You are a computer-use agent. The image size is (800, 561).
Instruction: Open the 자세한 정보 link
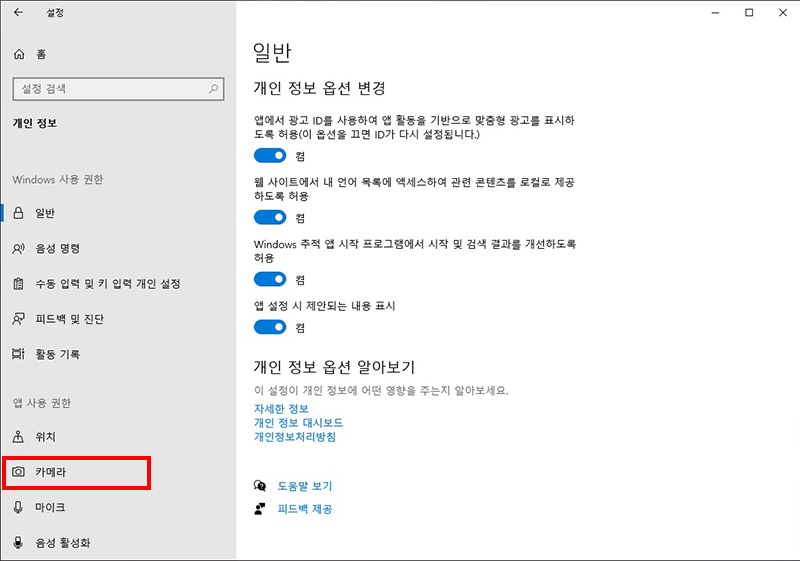281,409
